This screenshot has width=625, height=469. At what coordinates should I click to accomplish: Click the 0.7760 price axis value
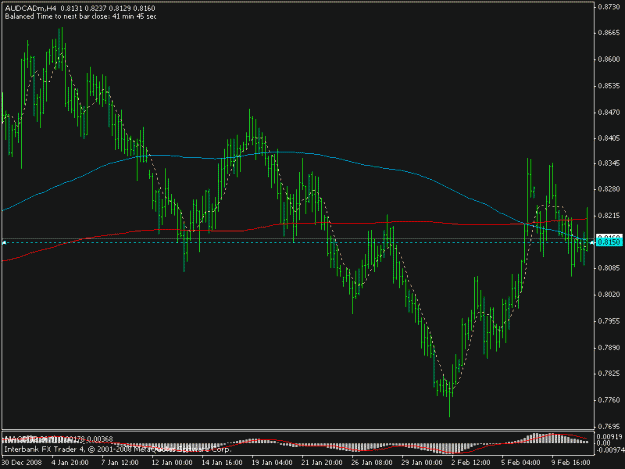609,400
